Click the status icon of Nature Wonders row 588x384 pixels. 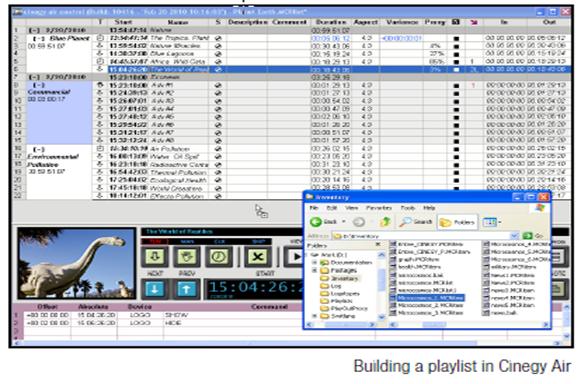tap(218, 46)
